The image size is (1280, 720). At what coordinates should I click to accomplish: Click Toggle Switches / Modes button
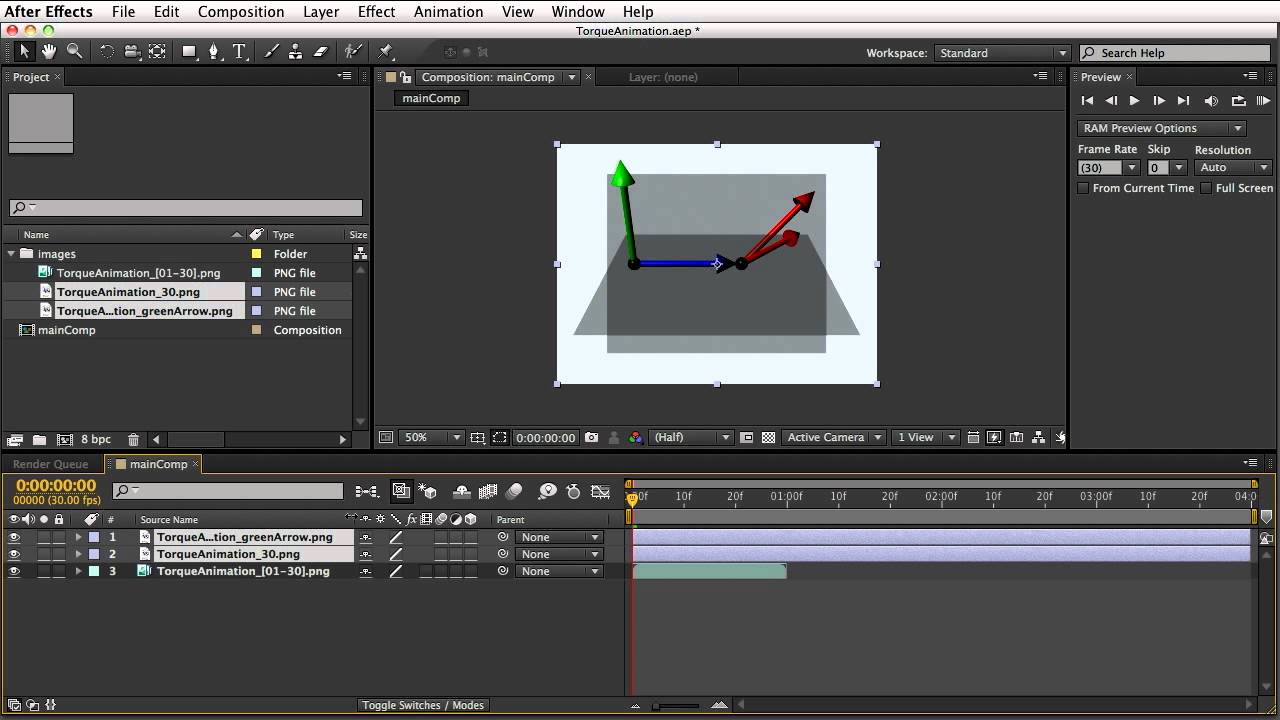coord(423,705)
